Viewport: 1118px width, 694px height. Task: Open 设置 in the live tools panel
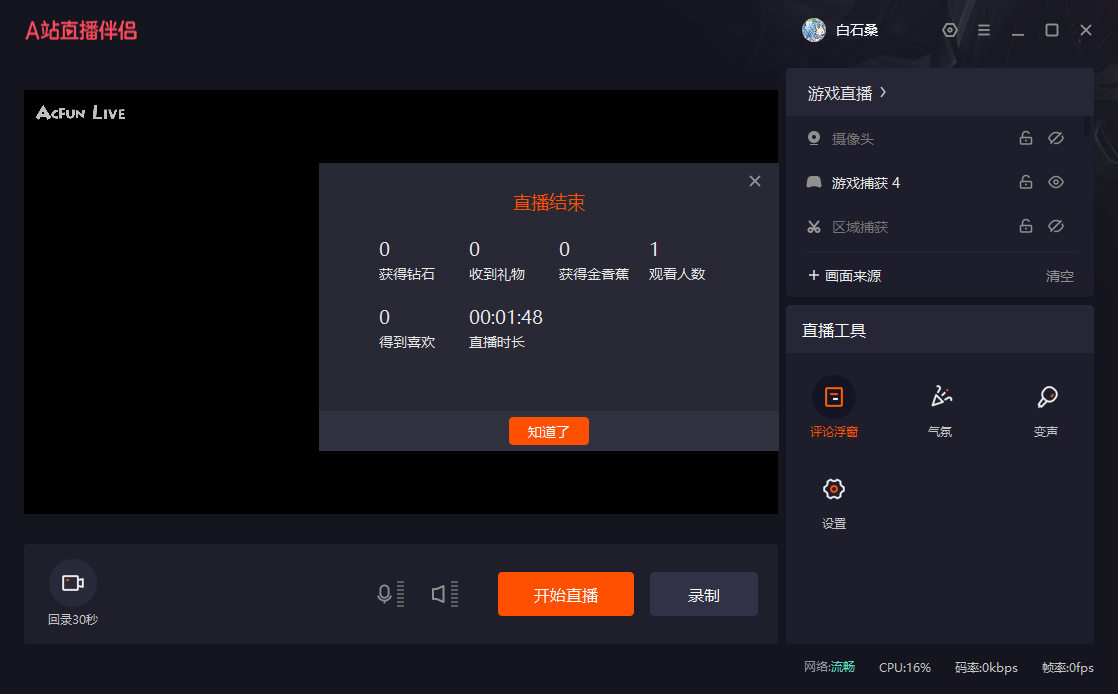pyautogui.click(x=833, y=490)
